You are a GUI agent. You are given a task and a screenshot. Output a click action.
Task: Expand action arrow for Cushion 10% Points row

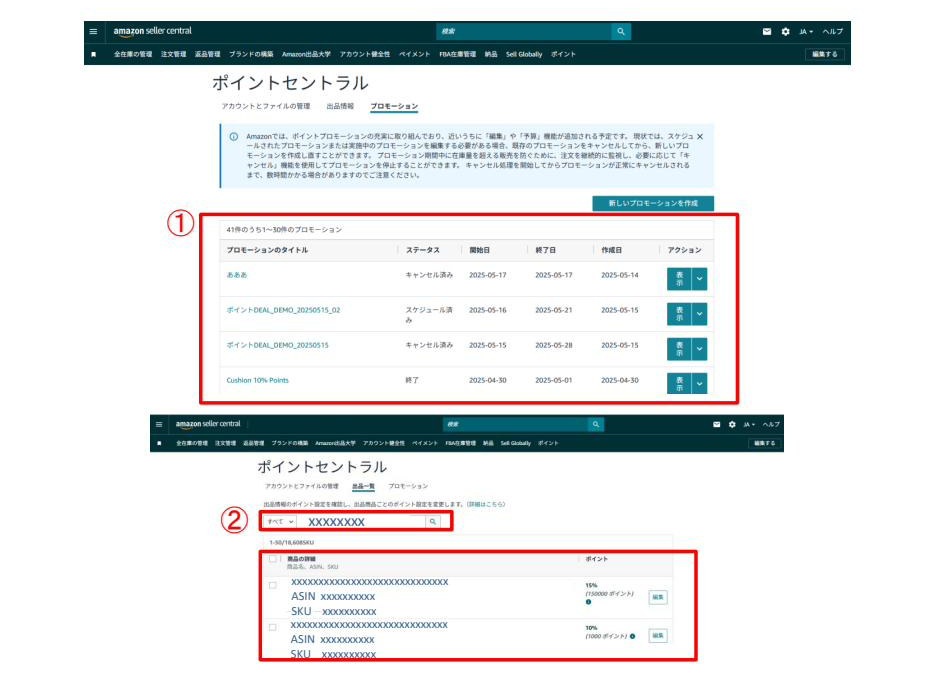tap(699, 384)
